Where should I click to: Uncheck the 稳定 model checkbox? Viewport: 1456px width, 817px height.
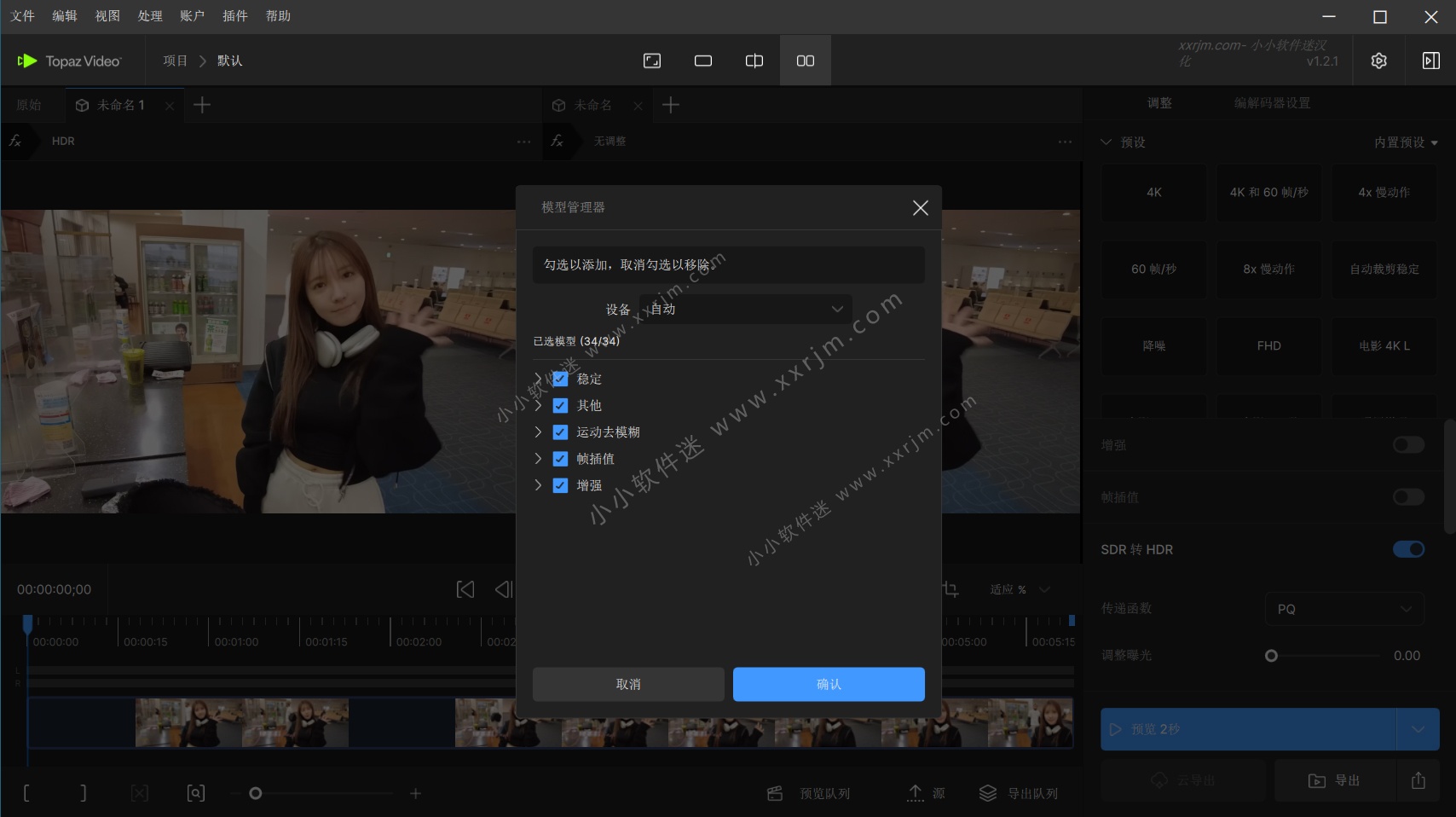(560, 379)
